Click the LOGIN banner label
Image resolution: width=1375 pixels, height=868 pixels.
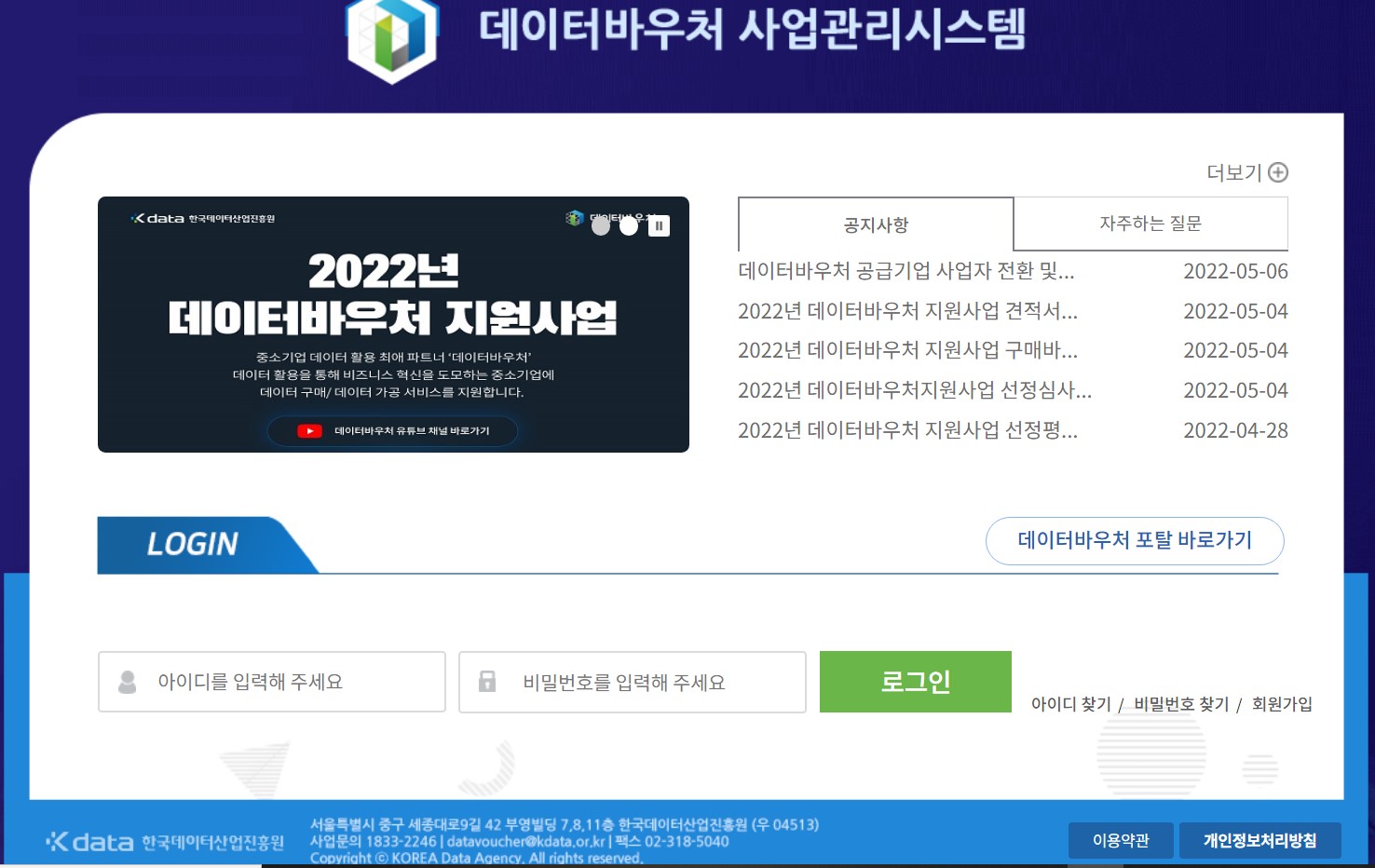pos(193,544)
